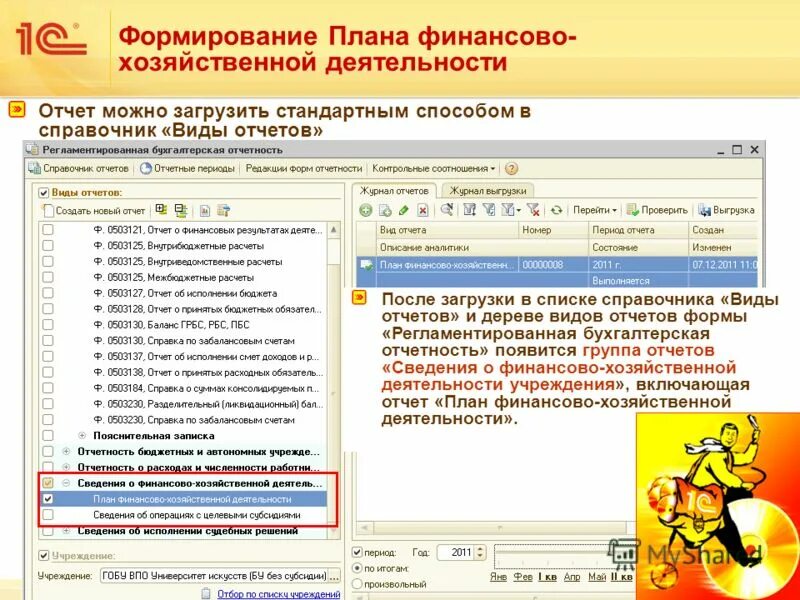Select the произвольный radio button
800x600 pixels.
(x=356, y=584)
